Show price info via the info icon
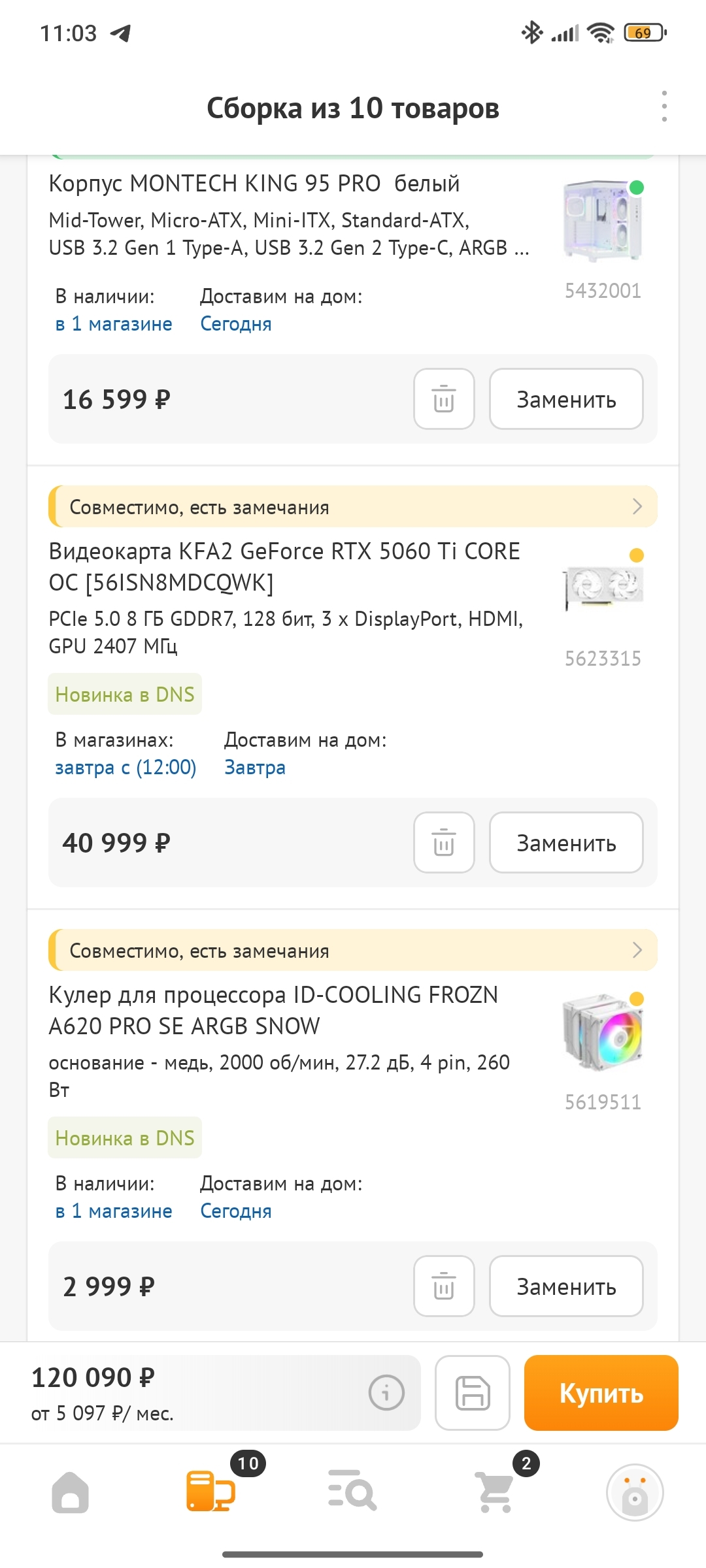The width and height of the screenshot is (706, 1568). [x=386, y=1393]
